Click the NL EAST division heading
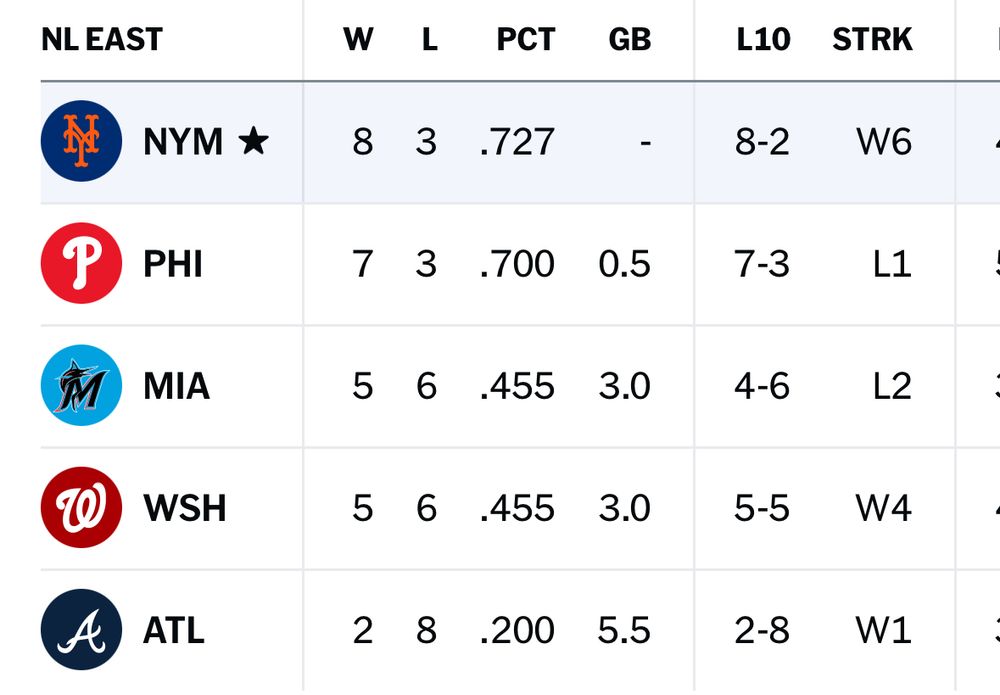Viewport: 1000px width, 695px height. (102, 39)
